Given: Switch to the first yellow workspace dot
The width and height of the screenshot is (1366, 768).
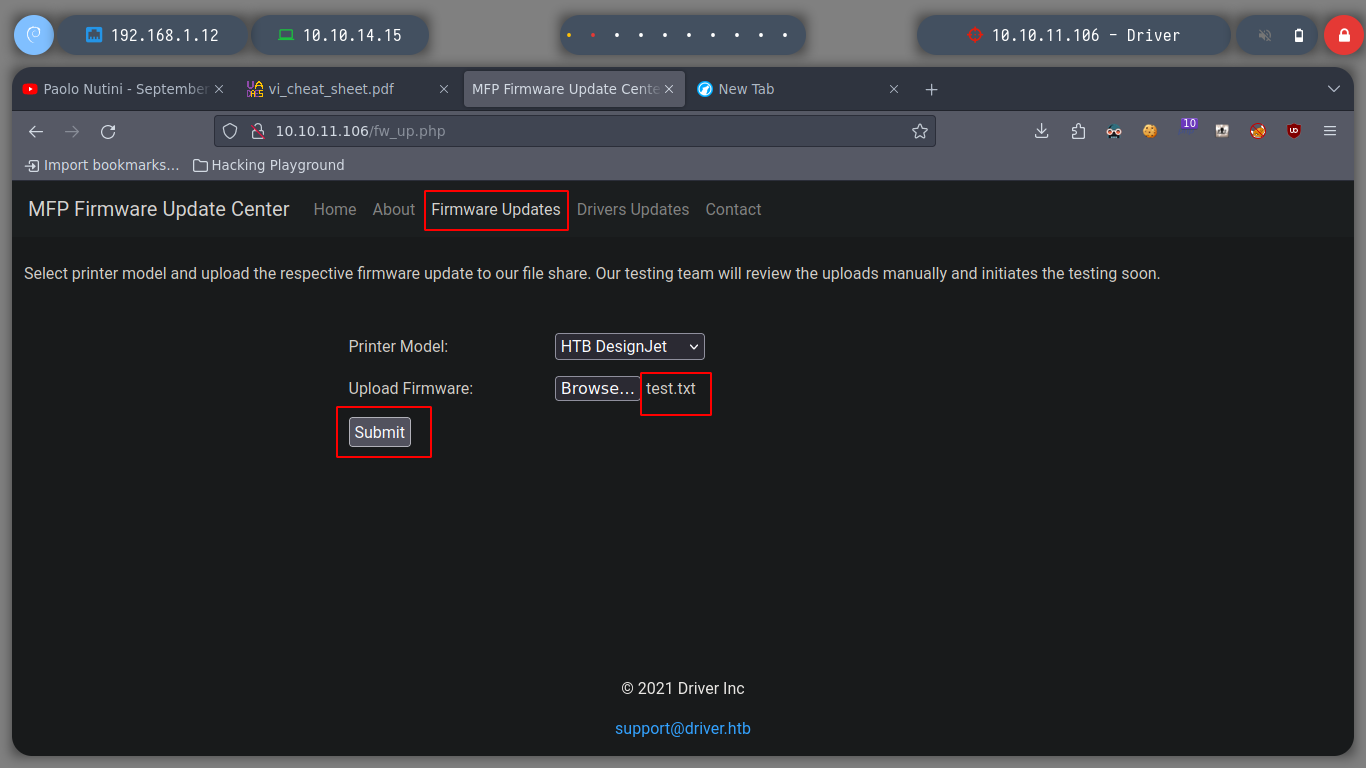Looking at the screenshot, I should [x=569, y=35].
